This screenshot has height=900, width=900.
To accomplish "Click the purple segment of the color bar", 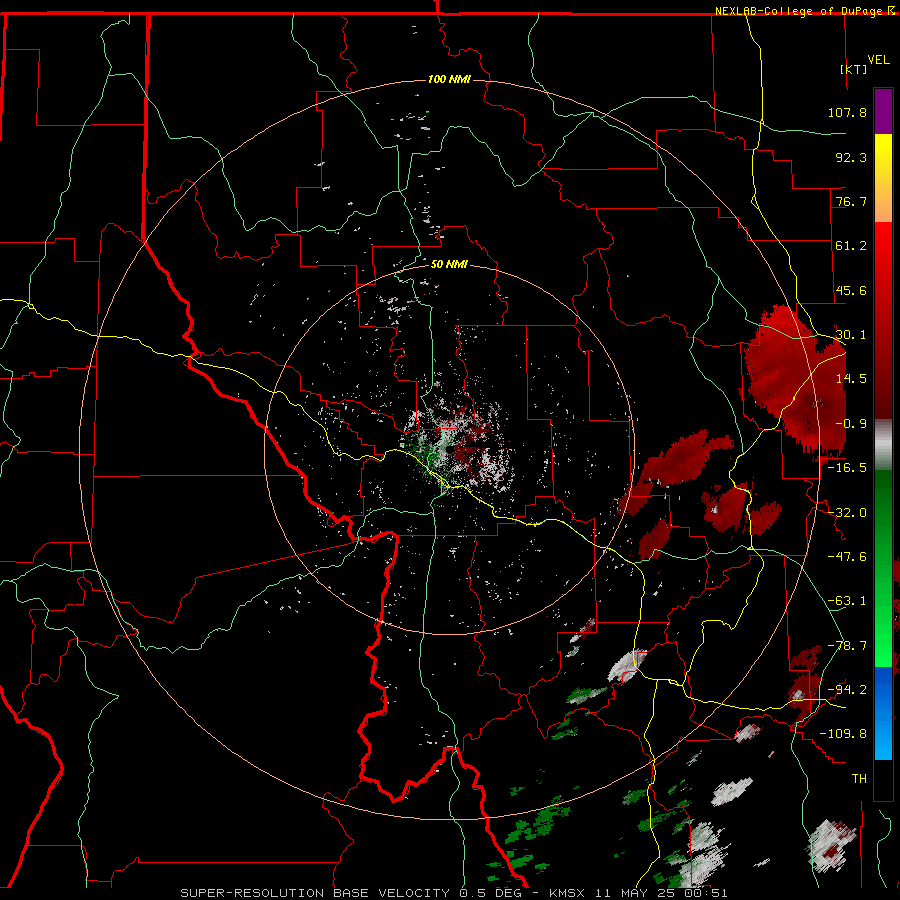I will click(x=883, y=111).
